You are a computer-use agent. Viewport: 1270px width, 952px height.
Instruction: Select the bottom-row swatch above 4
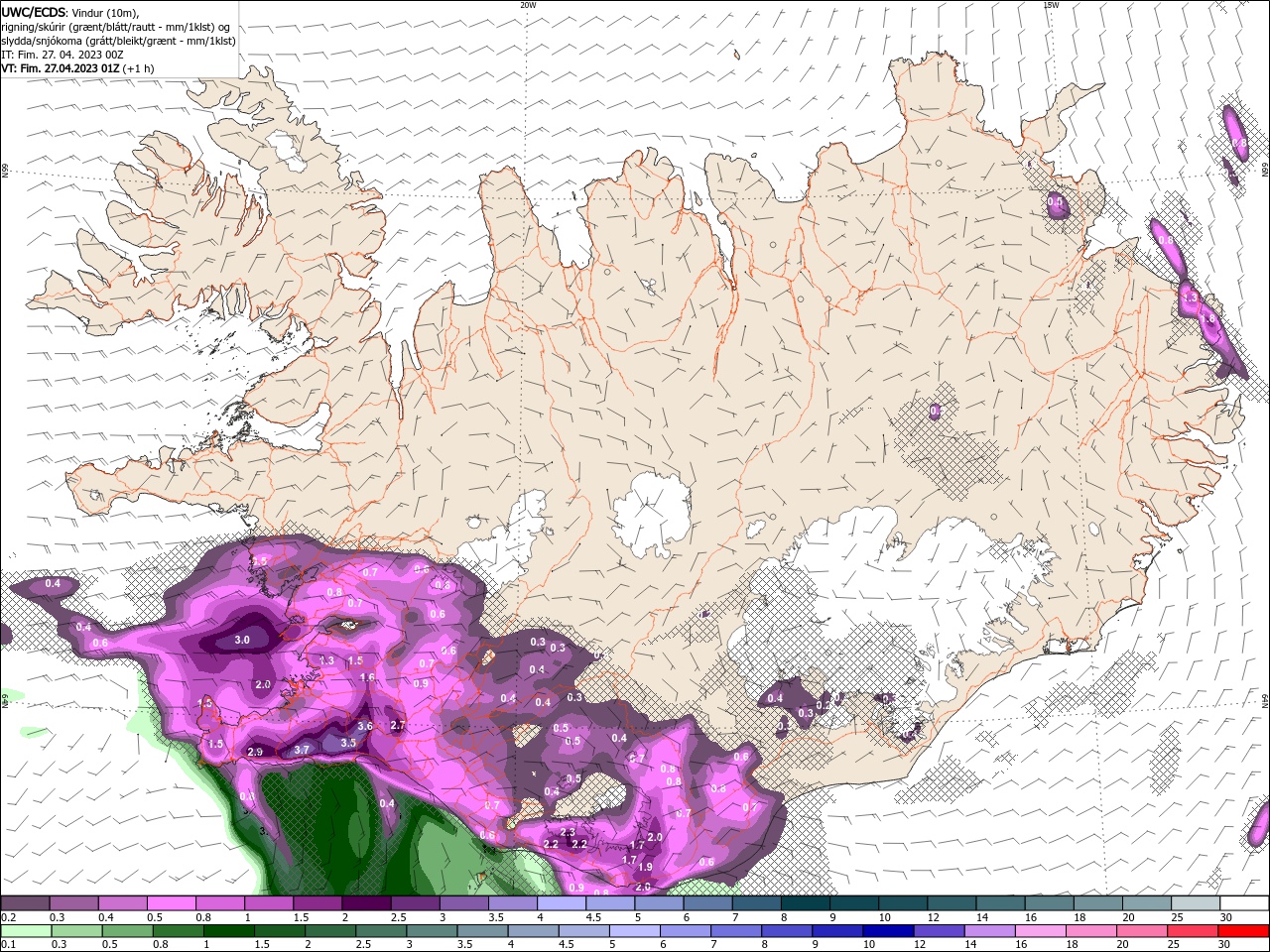[x=533, y=931]
